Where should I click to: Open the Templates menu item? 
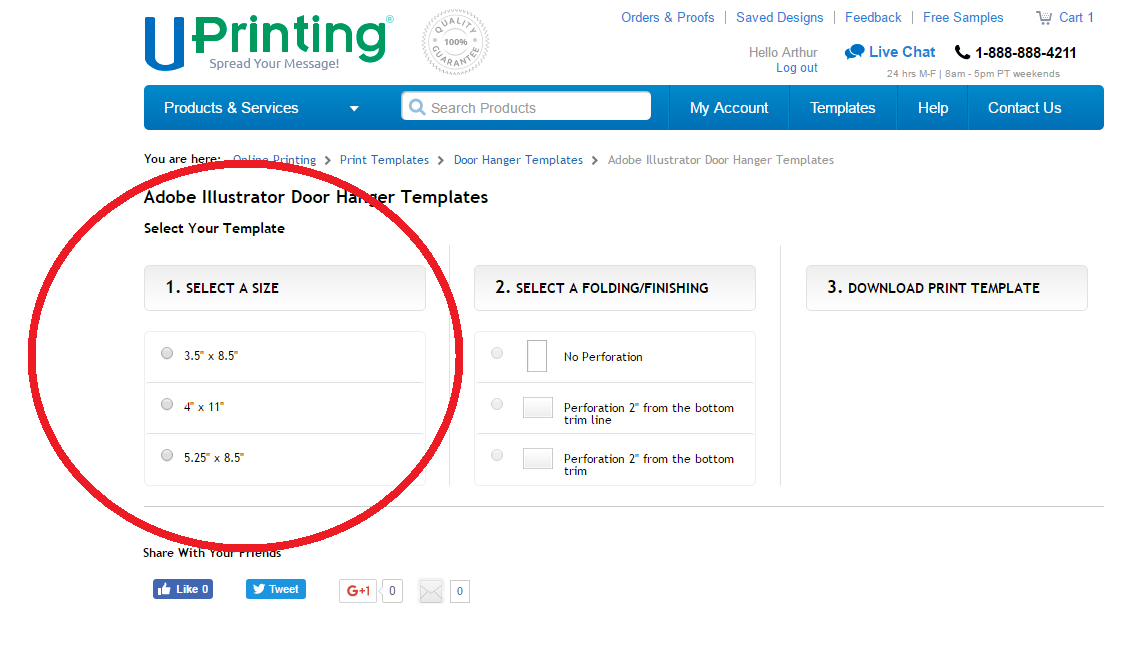click(843, 108)
